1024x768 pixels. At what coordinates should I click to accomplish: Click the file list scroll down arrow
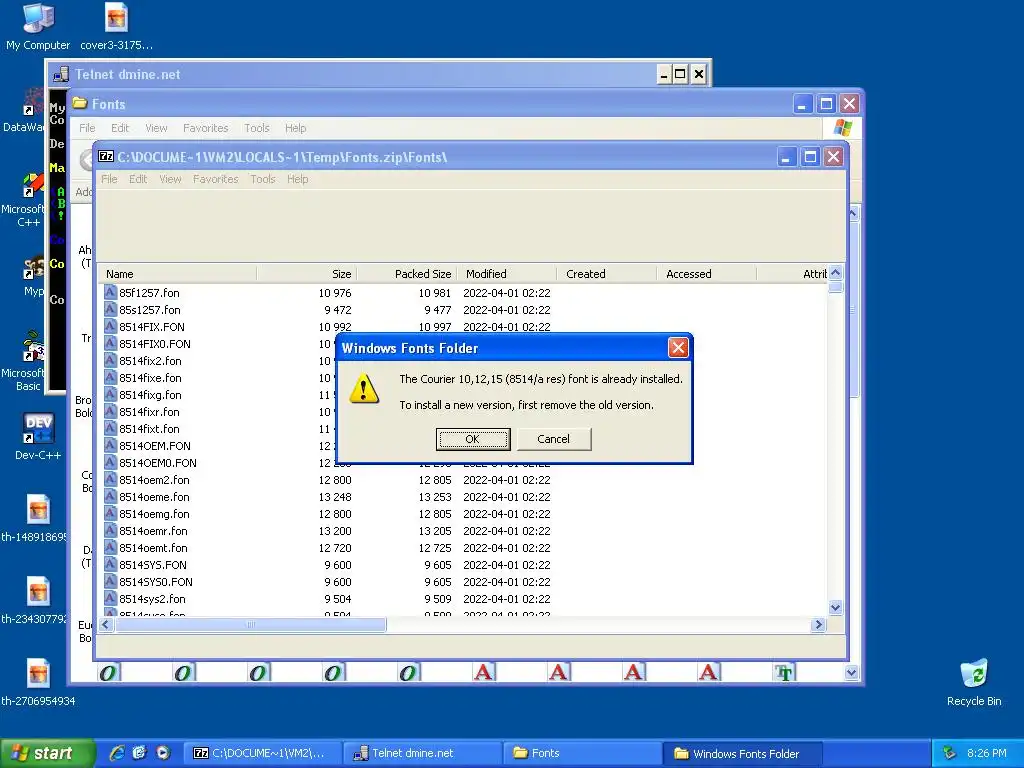[x=835, y=607]
